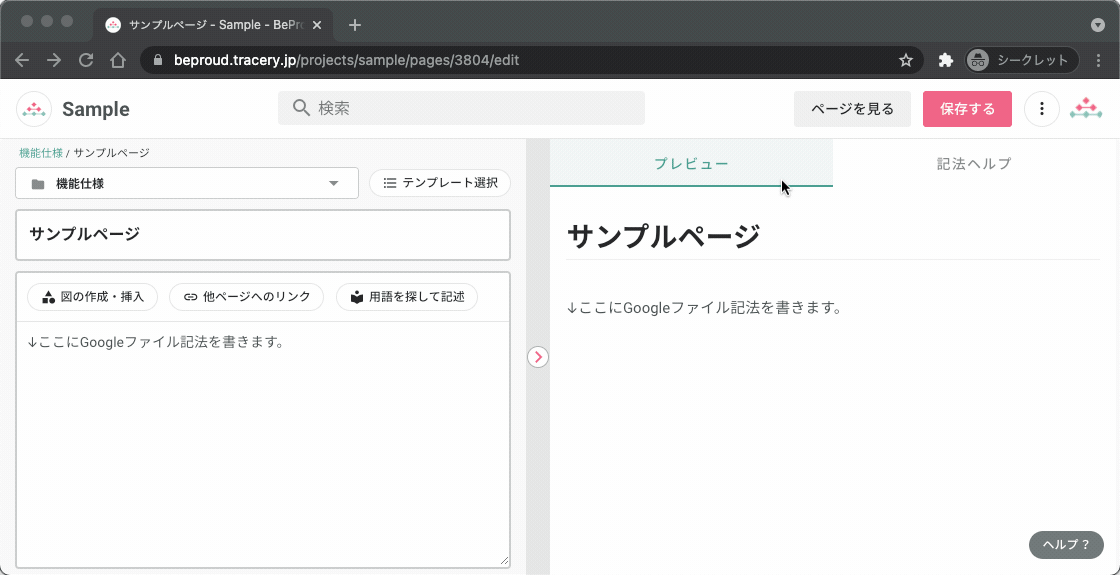1120x575 pixels.
Task: Click 図の作成・挿入 button
Action: click(x=92, y=297)
